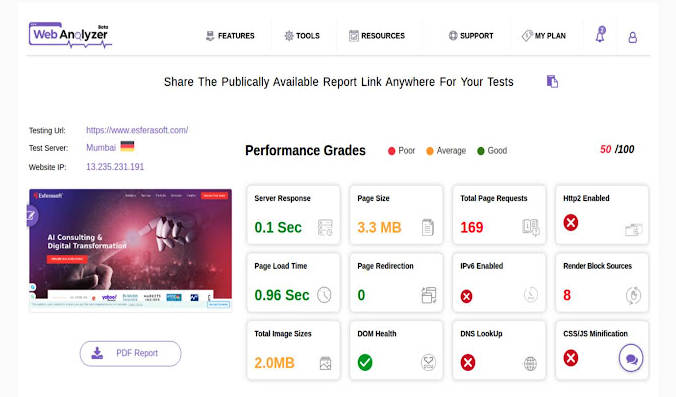Image resolution: width=676 pixels, height=397 pixels.
Task: Click the Page Redirection value 0
Action: click(x=361, y=295)
